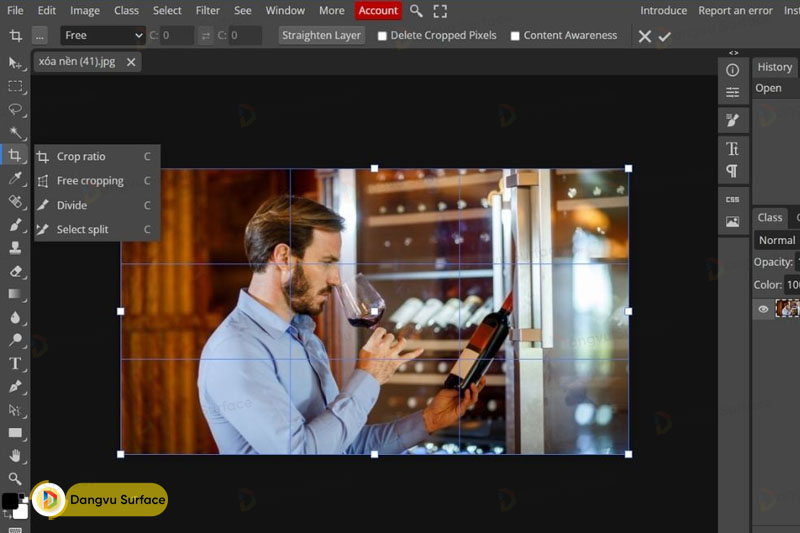Select the Clone Stamp tool
Screen dimensions: 800x533
15,248
